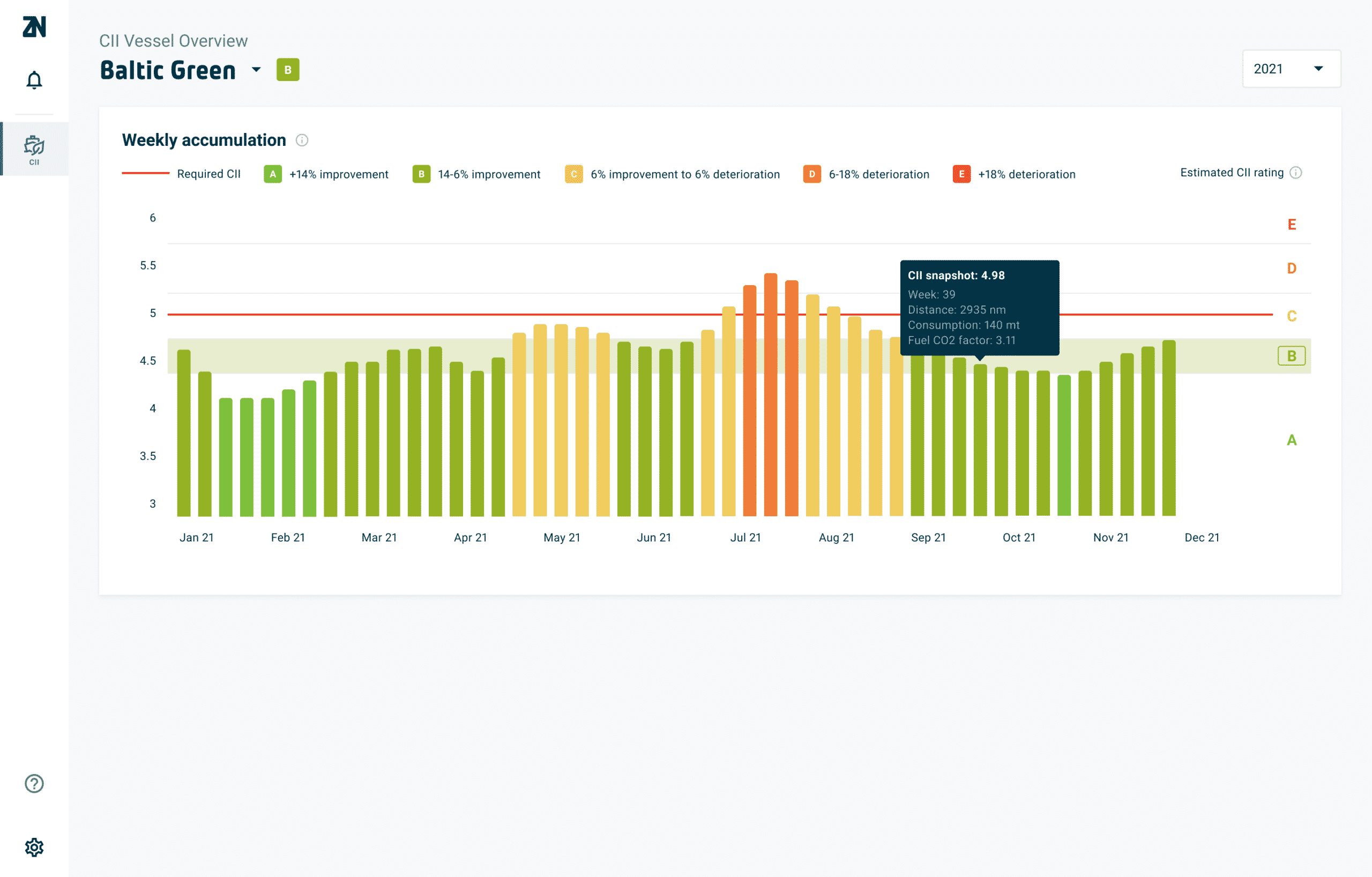Click the Estimated CII rating label
This screenshot has height=877, width=1372.
coord(1231,173)
